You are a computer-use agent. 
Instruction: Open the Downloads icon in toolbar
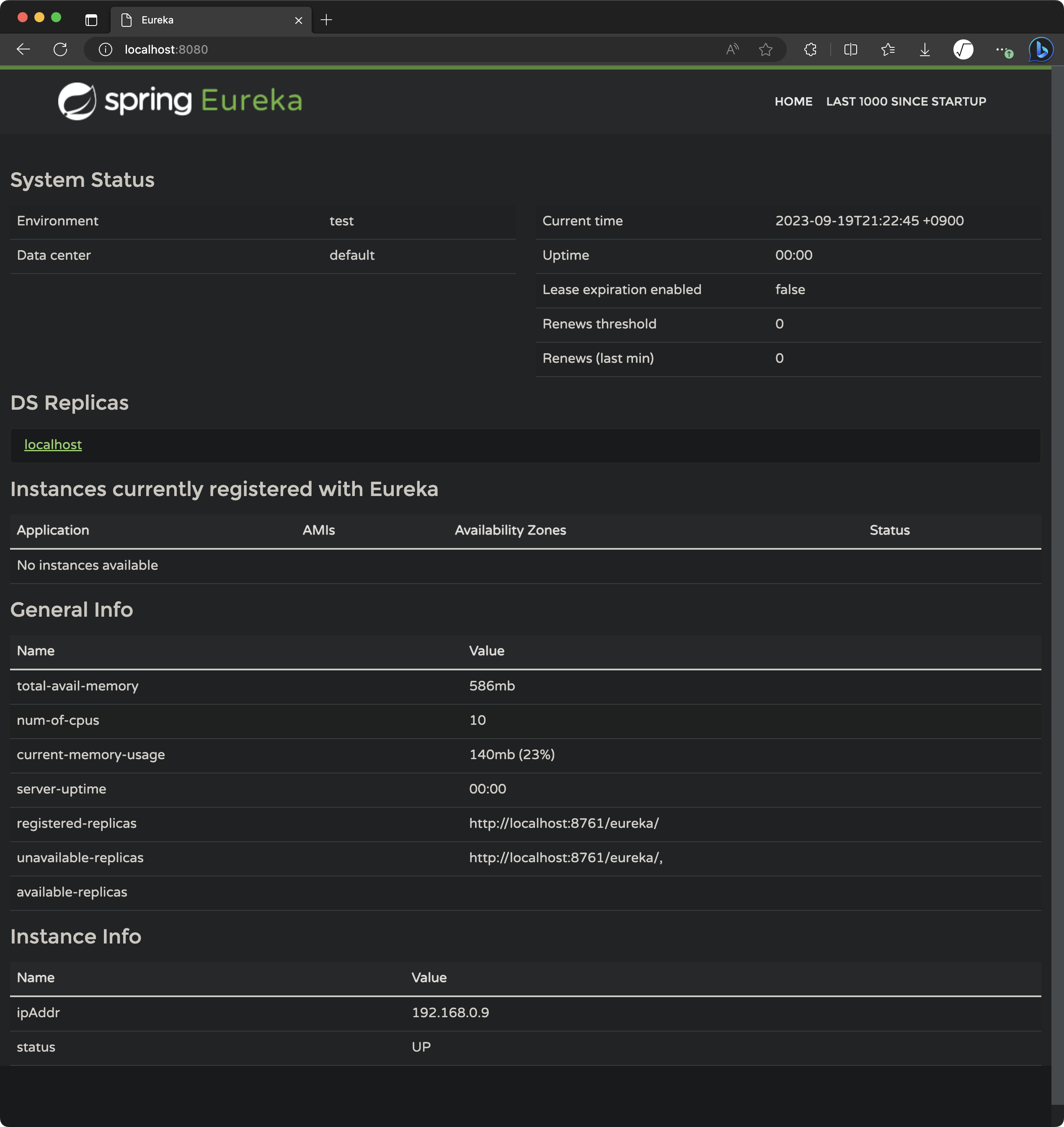pyautogui.click(x=925, y=49)
